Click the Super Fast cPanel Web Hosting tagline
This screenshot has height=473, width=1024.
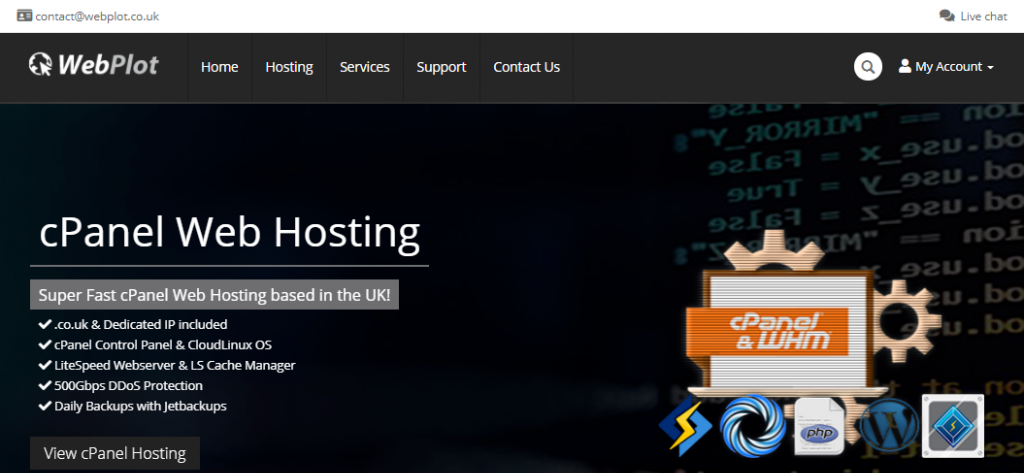(214, 295)
